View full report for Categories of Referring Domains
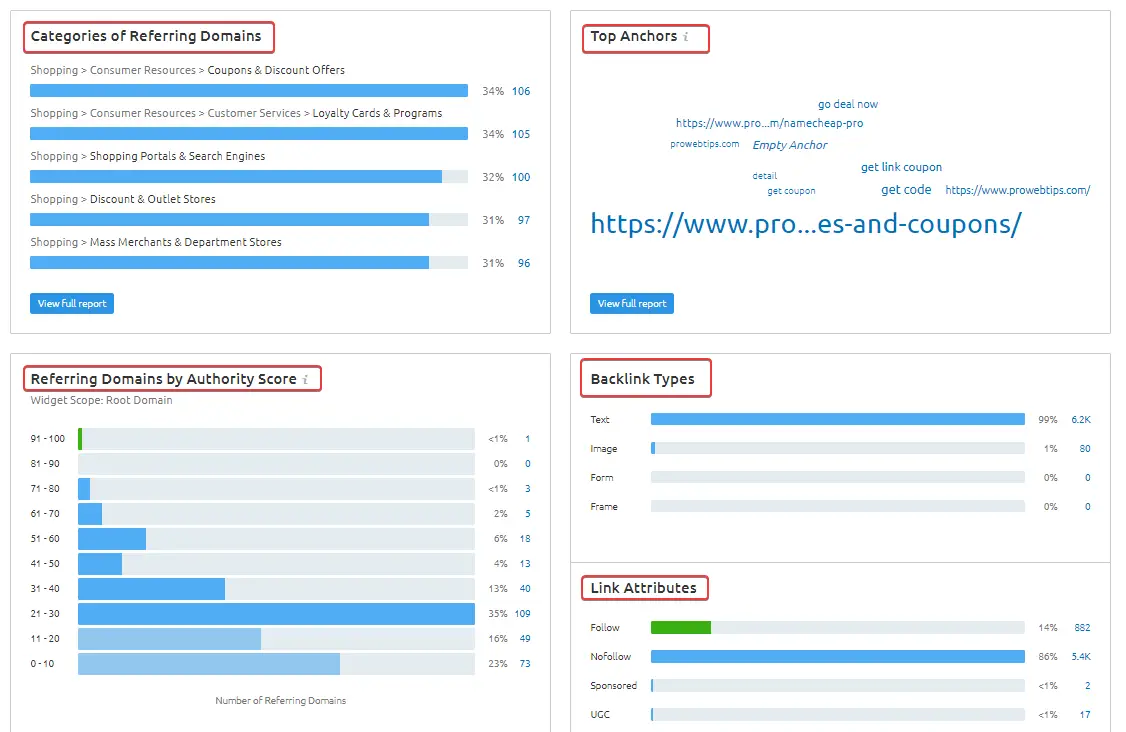The image size is (1126, 732). pos(71,303)
